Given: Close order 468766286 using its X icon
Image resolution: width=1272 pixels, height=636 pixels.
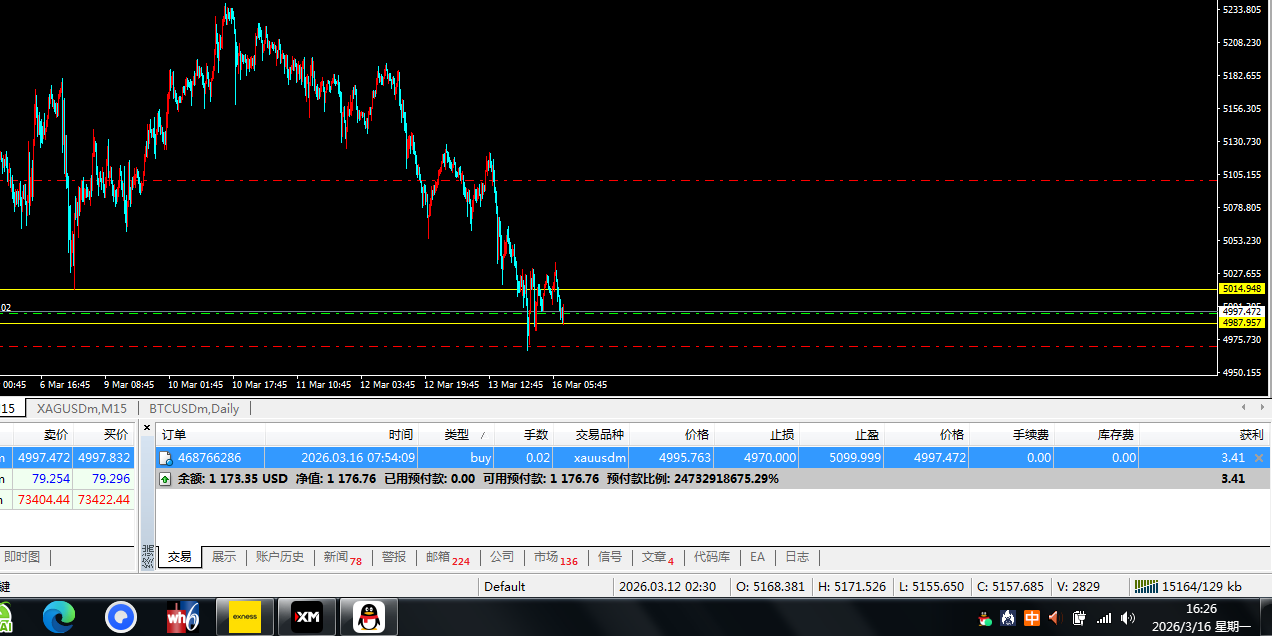Looking at the screenshot, I should point(1258,458).
